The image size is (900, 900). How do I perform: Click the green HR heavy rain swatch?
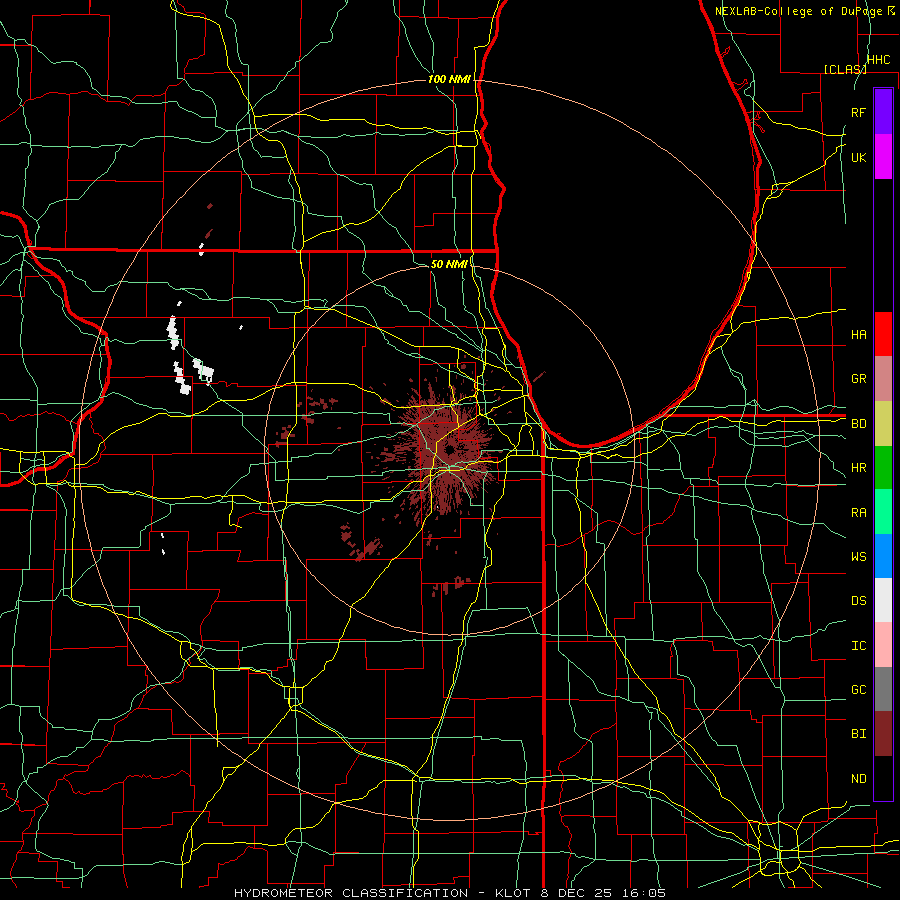point(883,468)
